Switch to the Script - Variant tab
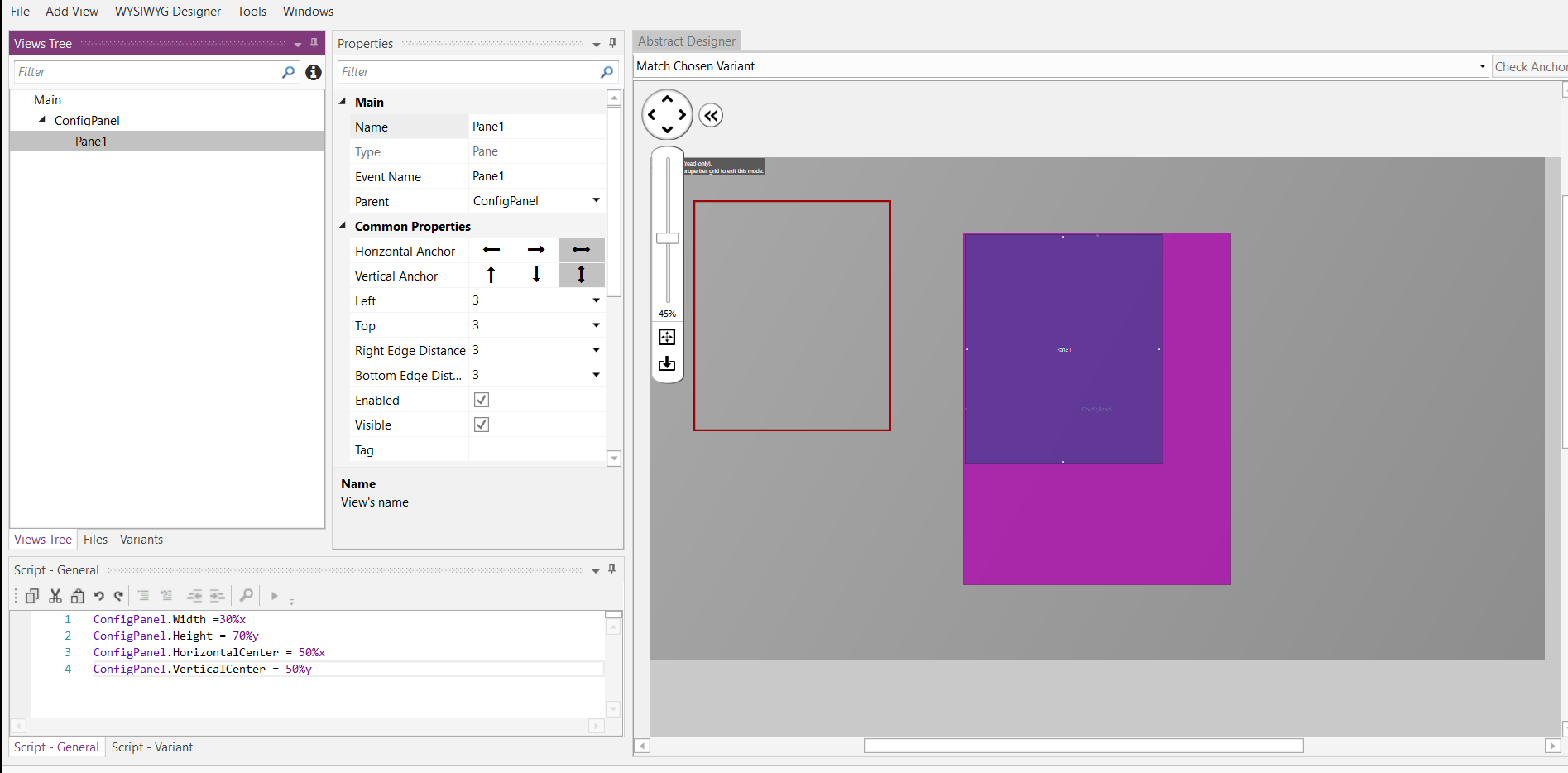The width and height of the screenshot is (1568, 773). click(x=152, y=747)
